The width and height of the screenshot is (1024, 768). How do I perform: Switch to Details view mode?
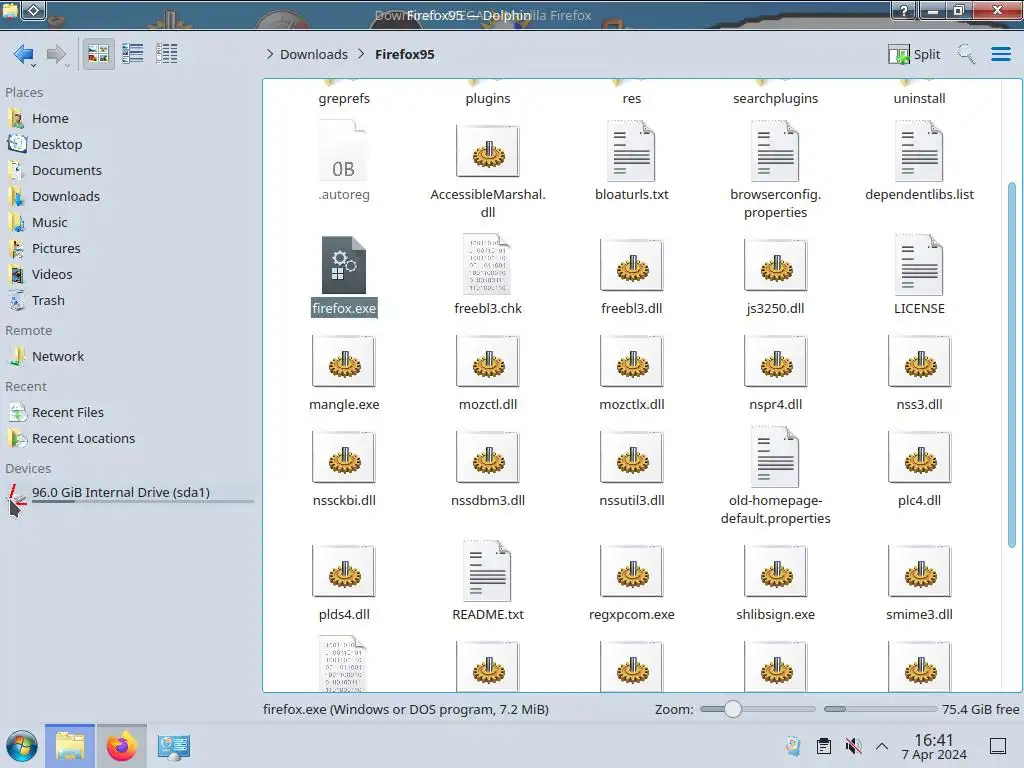click(167, 54)
